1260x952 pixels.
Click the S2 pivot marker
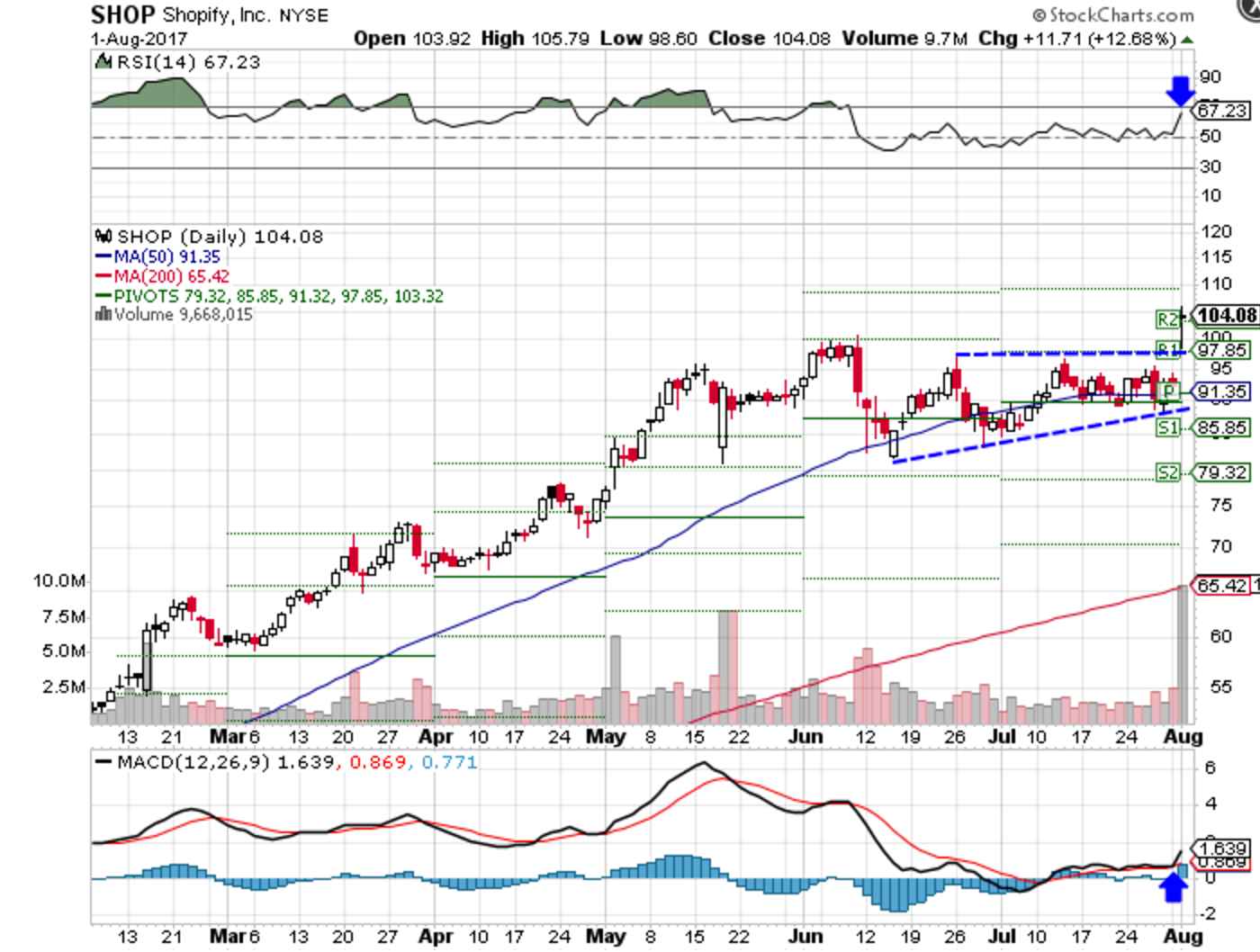[x=1167, y=472]
